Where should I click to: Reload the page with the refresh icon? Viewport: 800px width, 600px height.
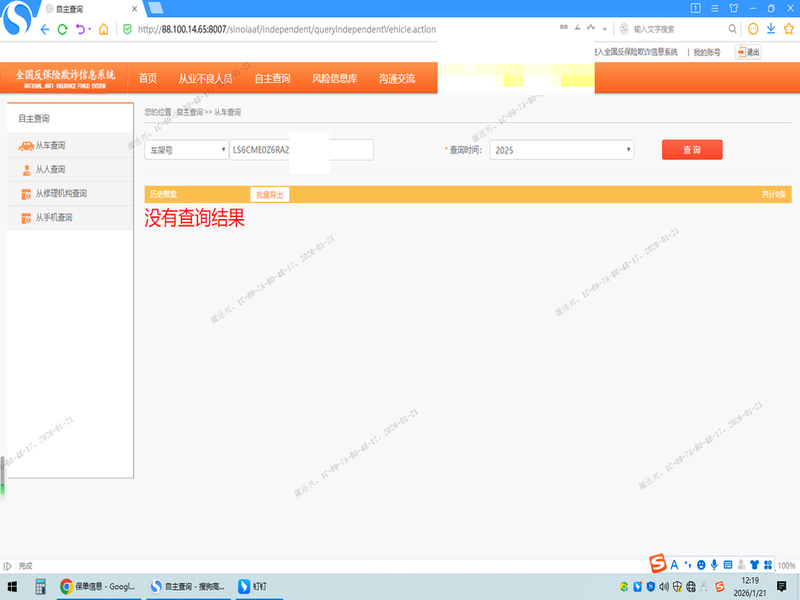63,29
